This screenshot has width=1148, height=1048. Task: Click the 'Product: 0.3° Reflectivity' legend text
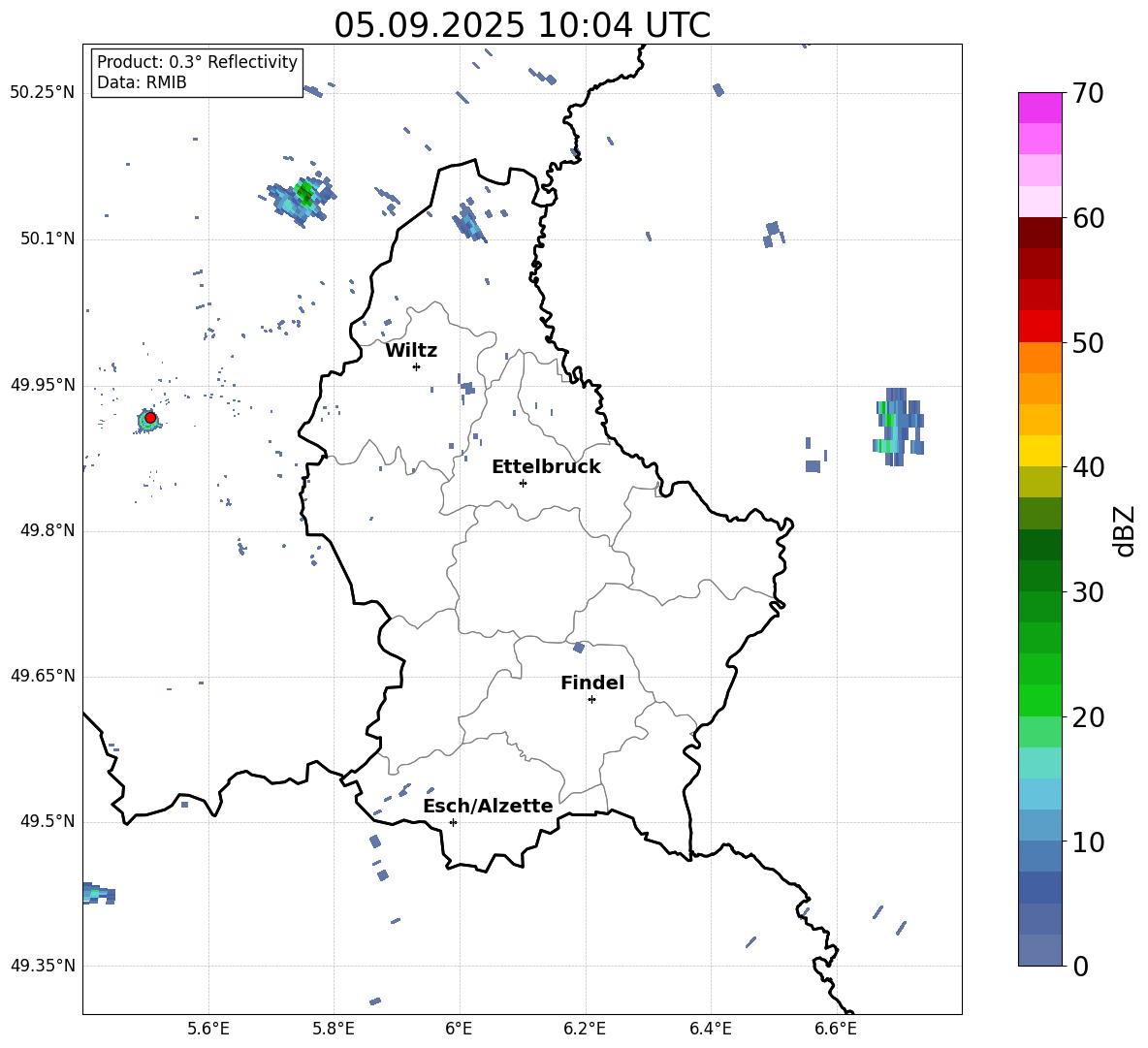tap(197, 62)
